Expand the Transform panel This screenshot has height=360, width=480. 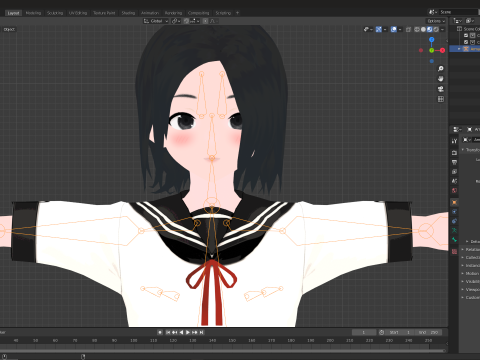tap(471, 150)
